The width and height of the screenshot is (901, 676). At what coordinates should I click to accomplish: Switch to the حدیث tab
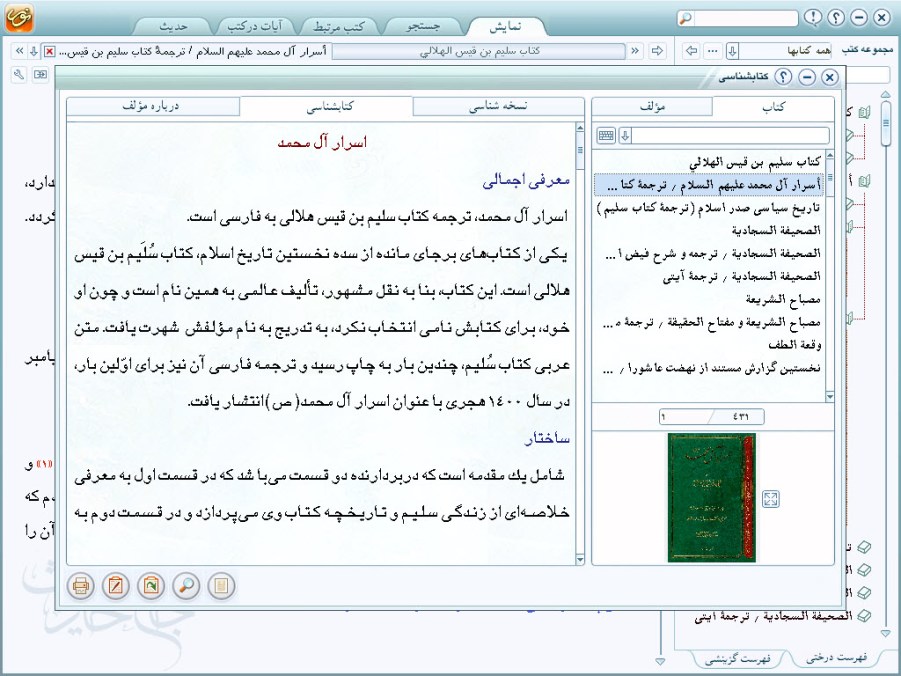(x=172, y=26)
